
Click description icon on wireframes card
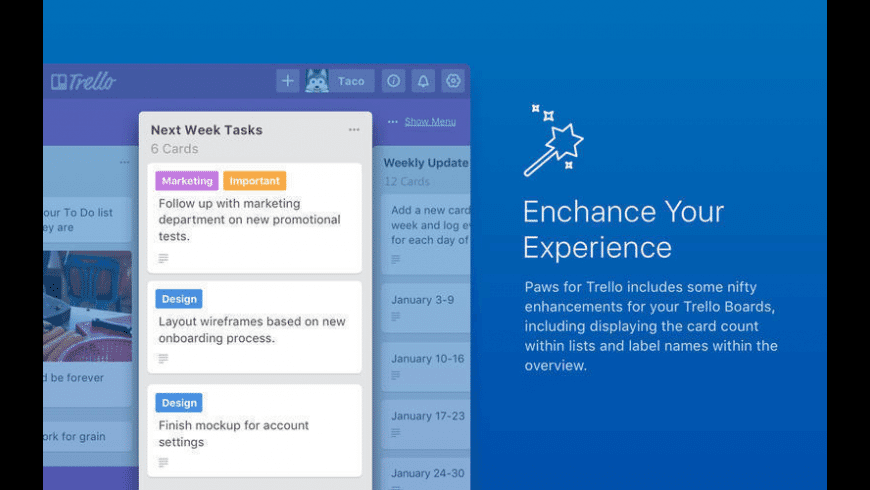point(163,359)
